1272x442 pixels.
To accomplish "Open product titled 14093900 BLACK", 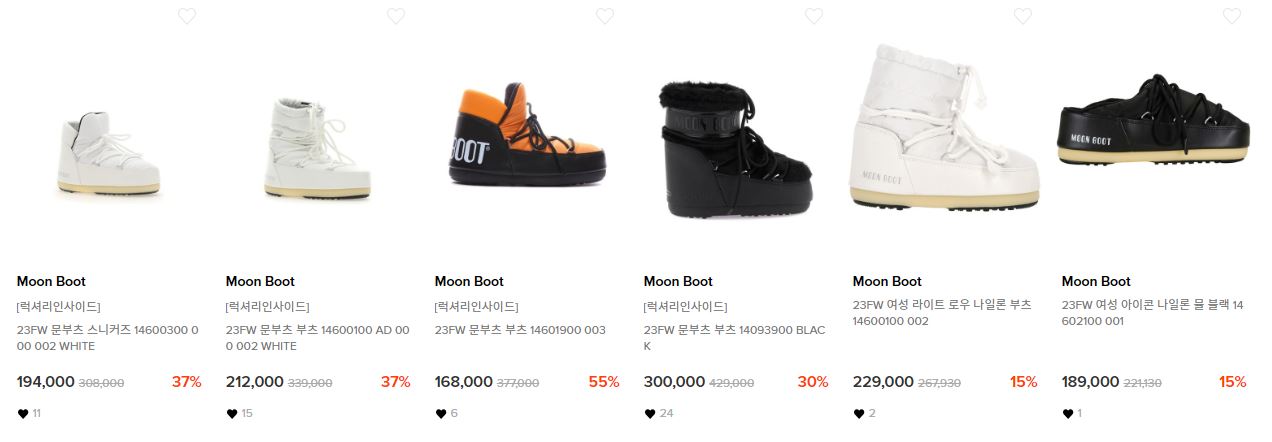I will pyautogui.click(x=735, y=338).
